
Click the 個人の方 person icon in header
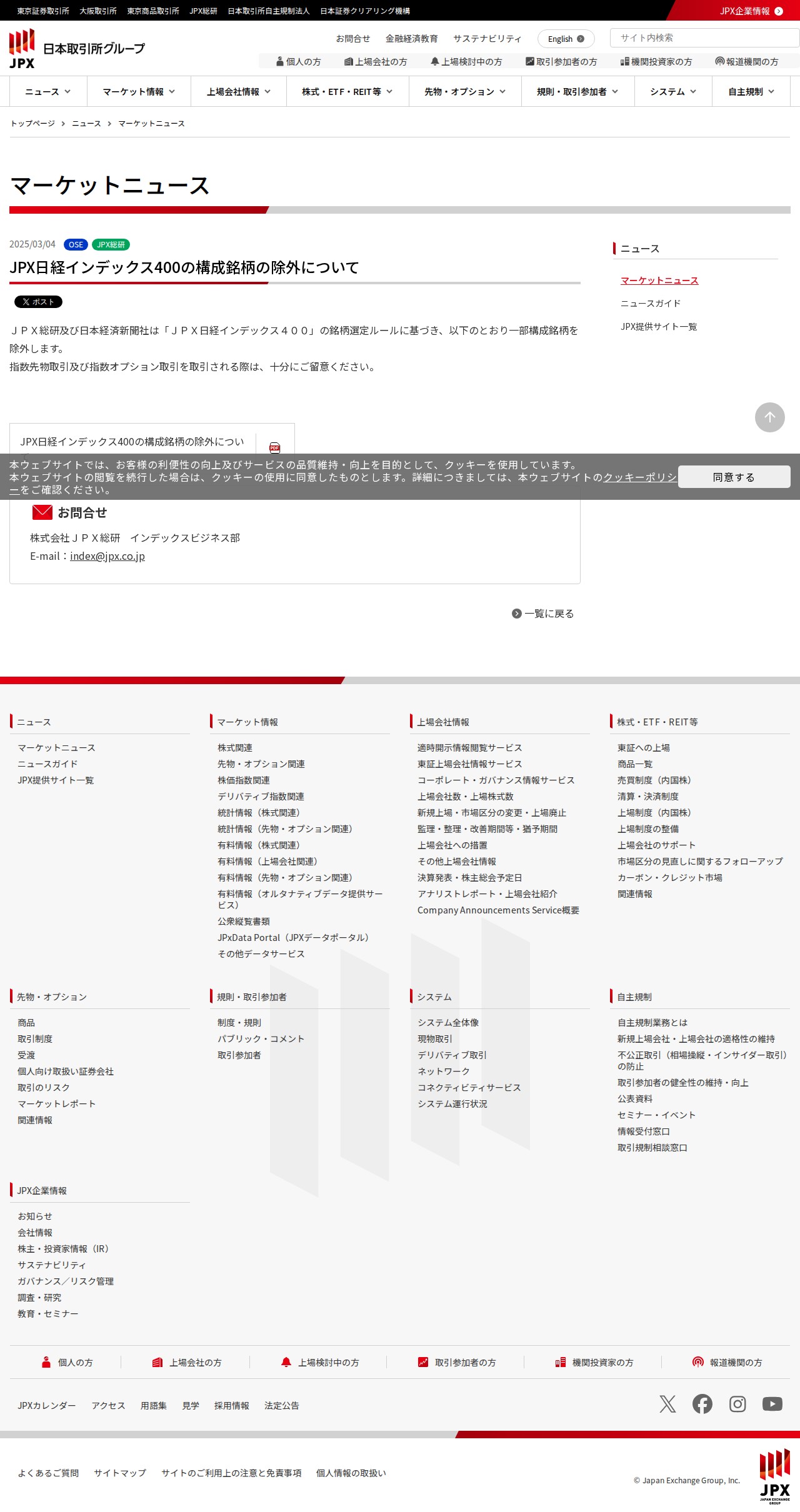click(280, 61)
